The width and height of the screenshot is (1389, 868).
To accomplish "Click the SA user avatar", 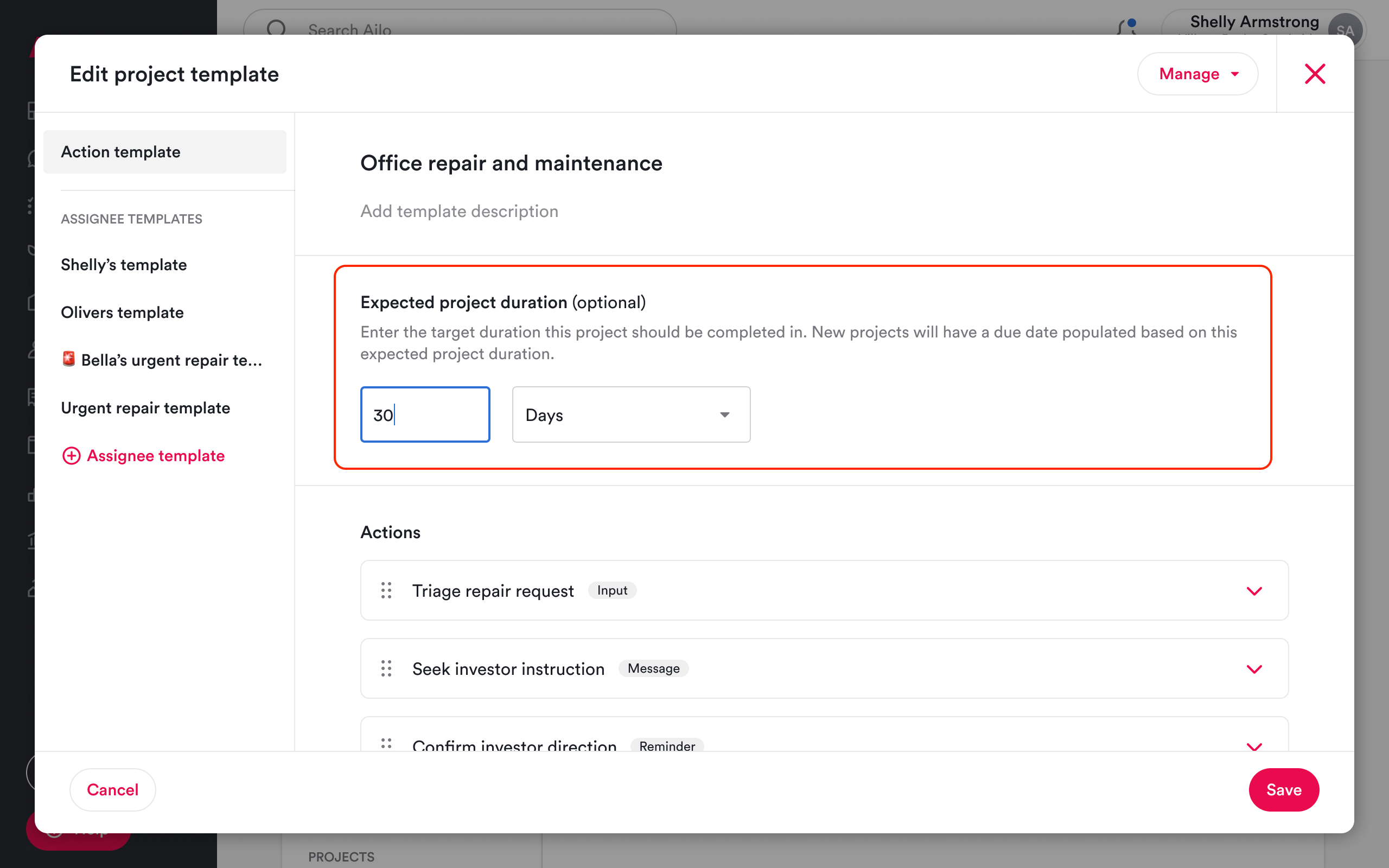I will point(1345,29).
